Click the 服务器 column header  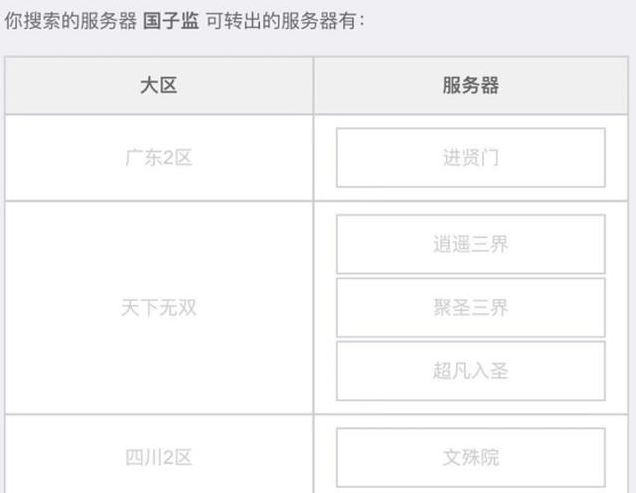[471, 86]
